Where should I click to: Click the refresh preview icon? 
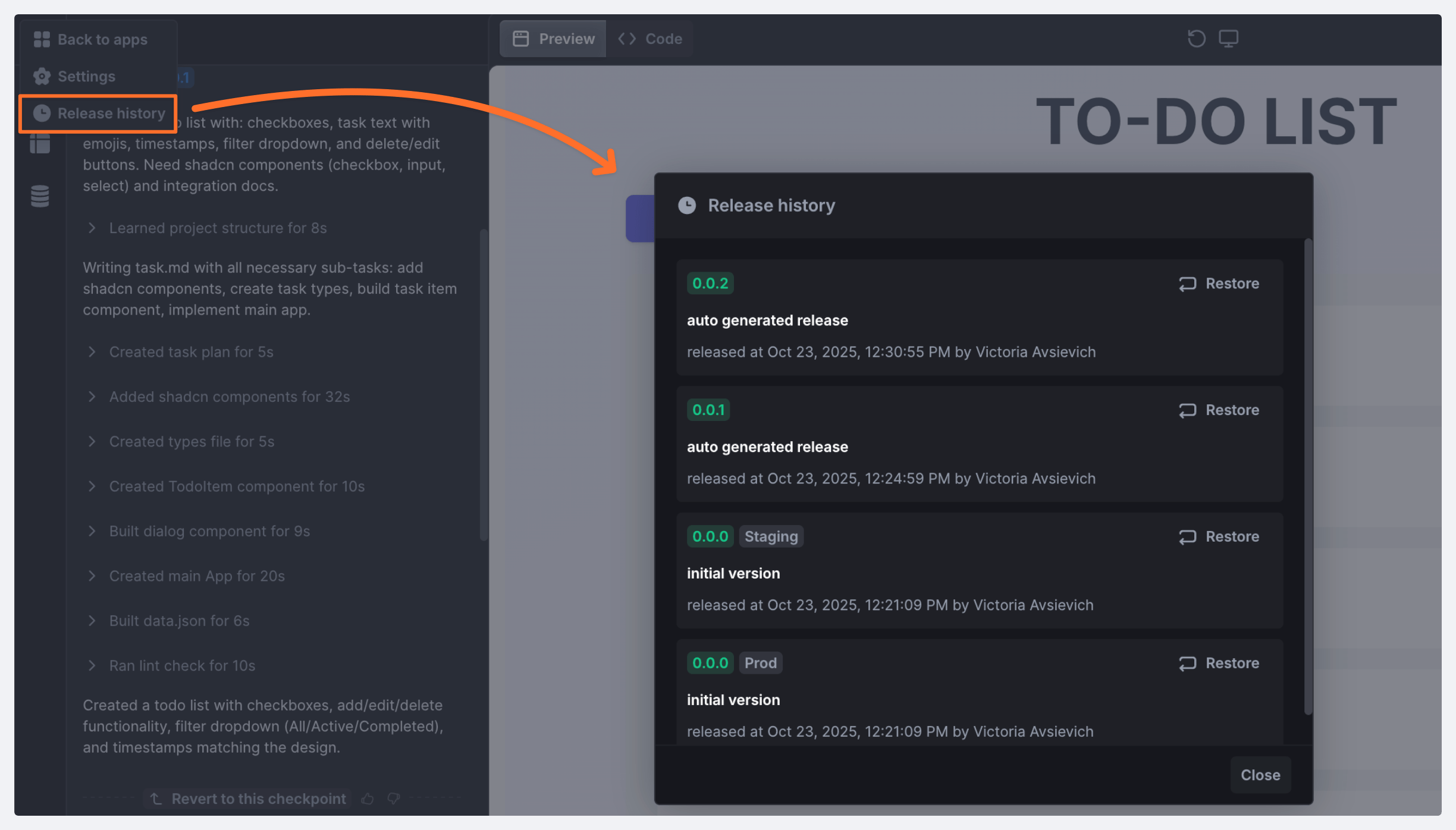point(1196,39)
